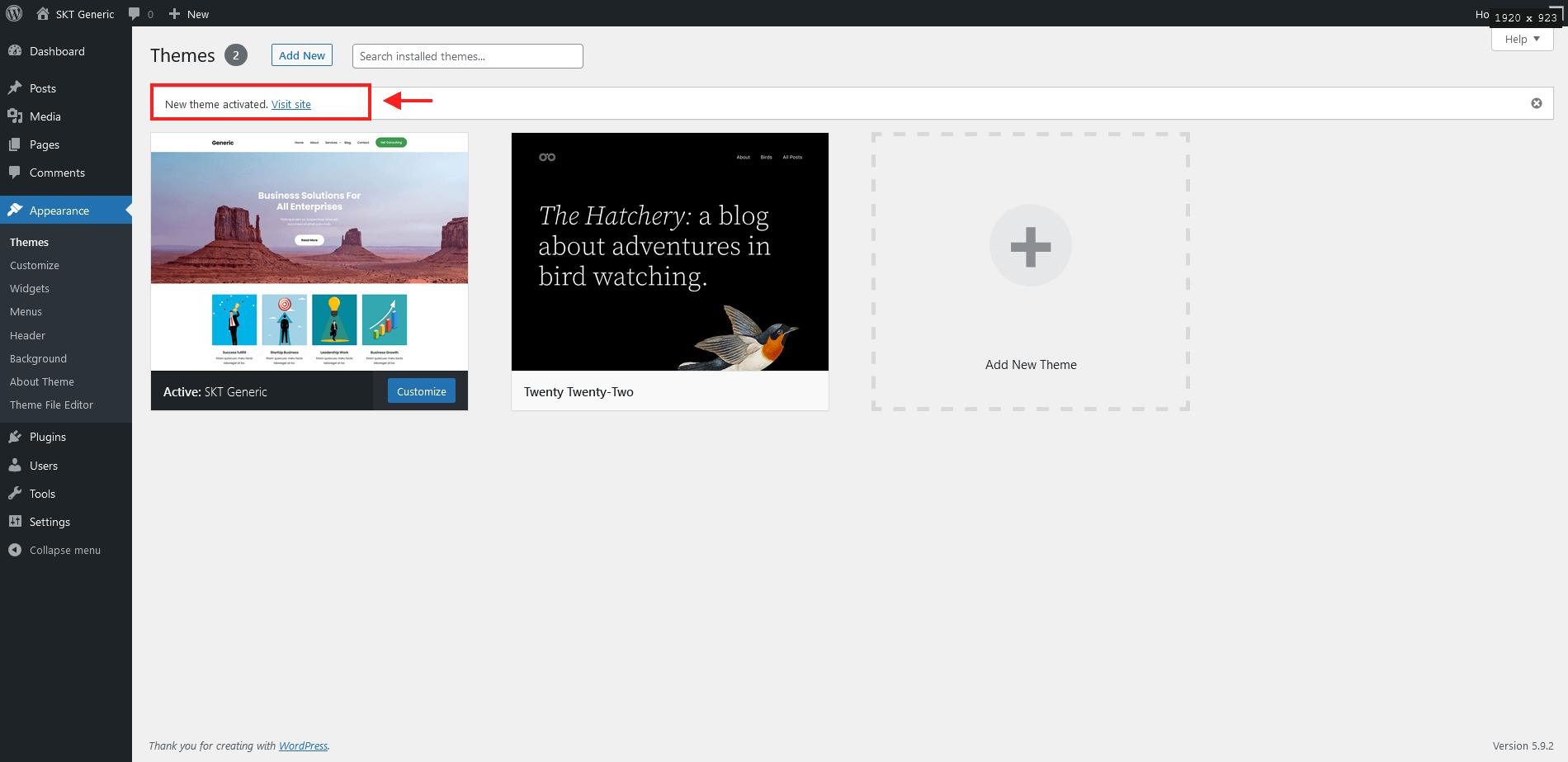The height and width of the screenshot is (762, 1568).
Task: Click Customize on SKT Generic theme
Action: click(422, 391)
